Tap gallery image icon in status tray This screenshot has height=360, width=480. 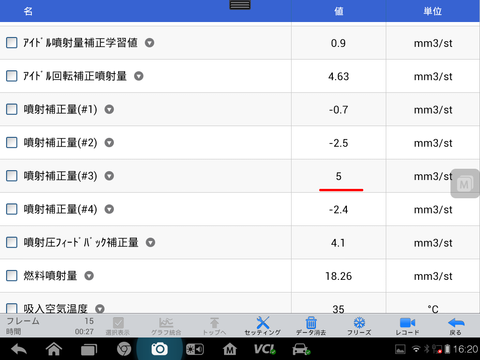tap(400, 349)
